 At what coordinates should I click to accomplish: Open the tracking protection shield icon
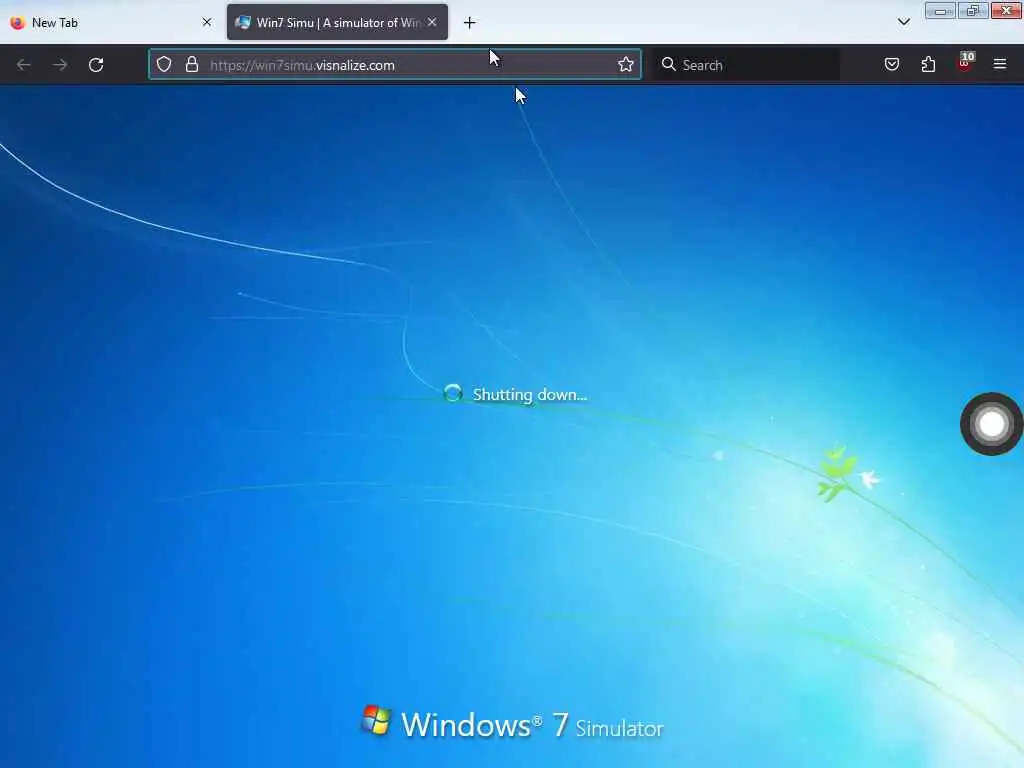(164, 64)
